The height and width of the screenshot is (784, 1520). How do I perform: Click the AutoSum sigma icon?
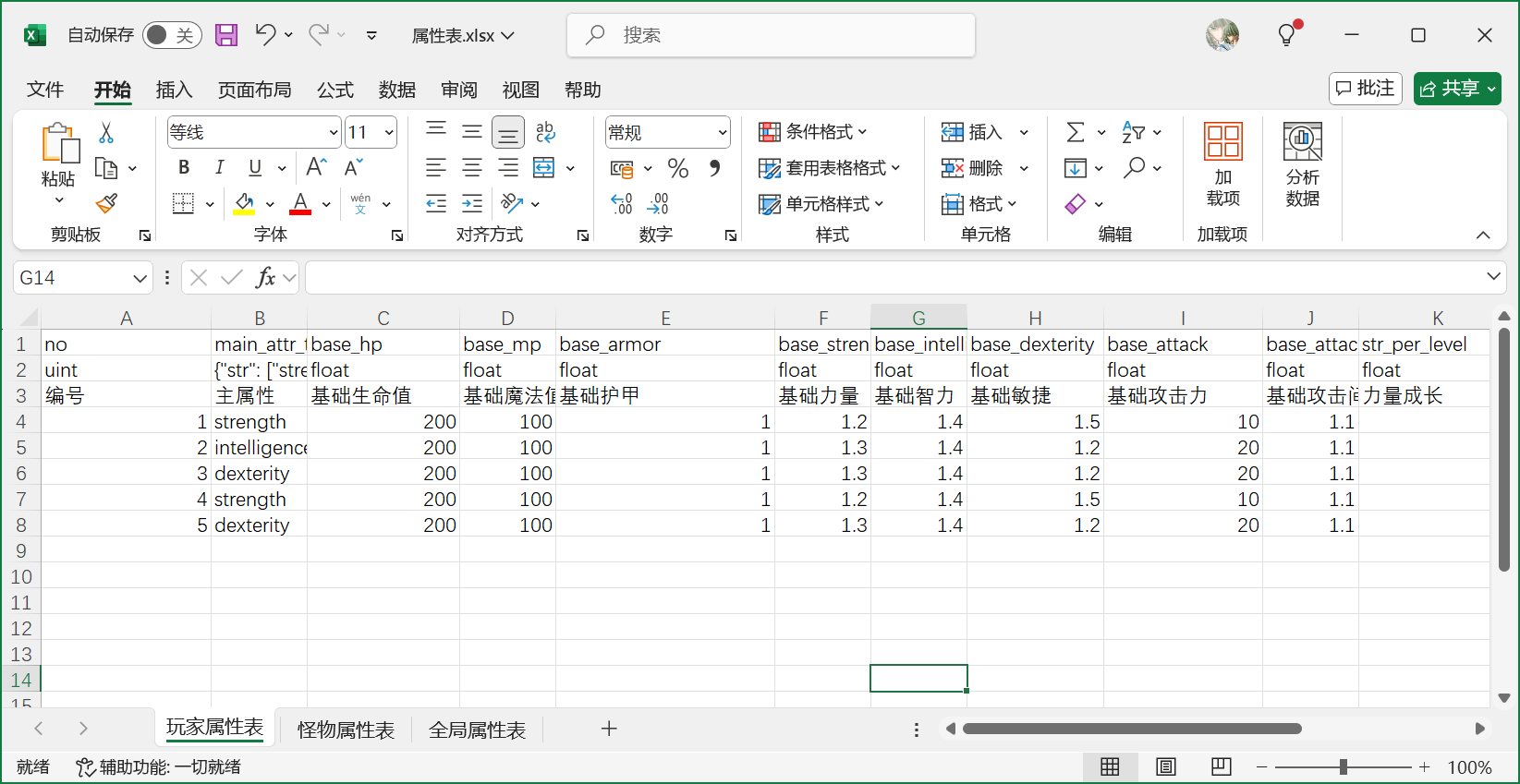[1076, 133]
